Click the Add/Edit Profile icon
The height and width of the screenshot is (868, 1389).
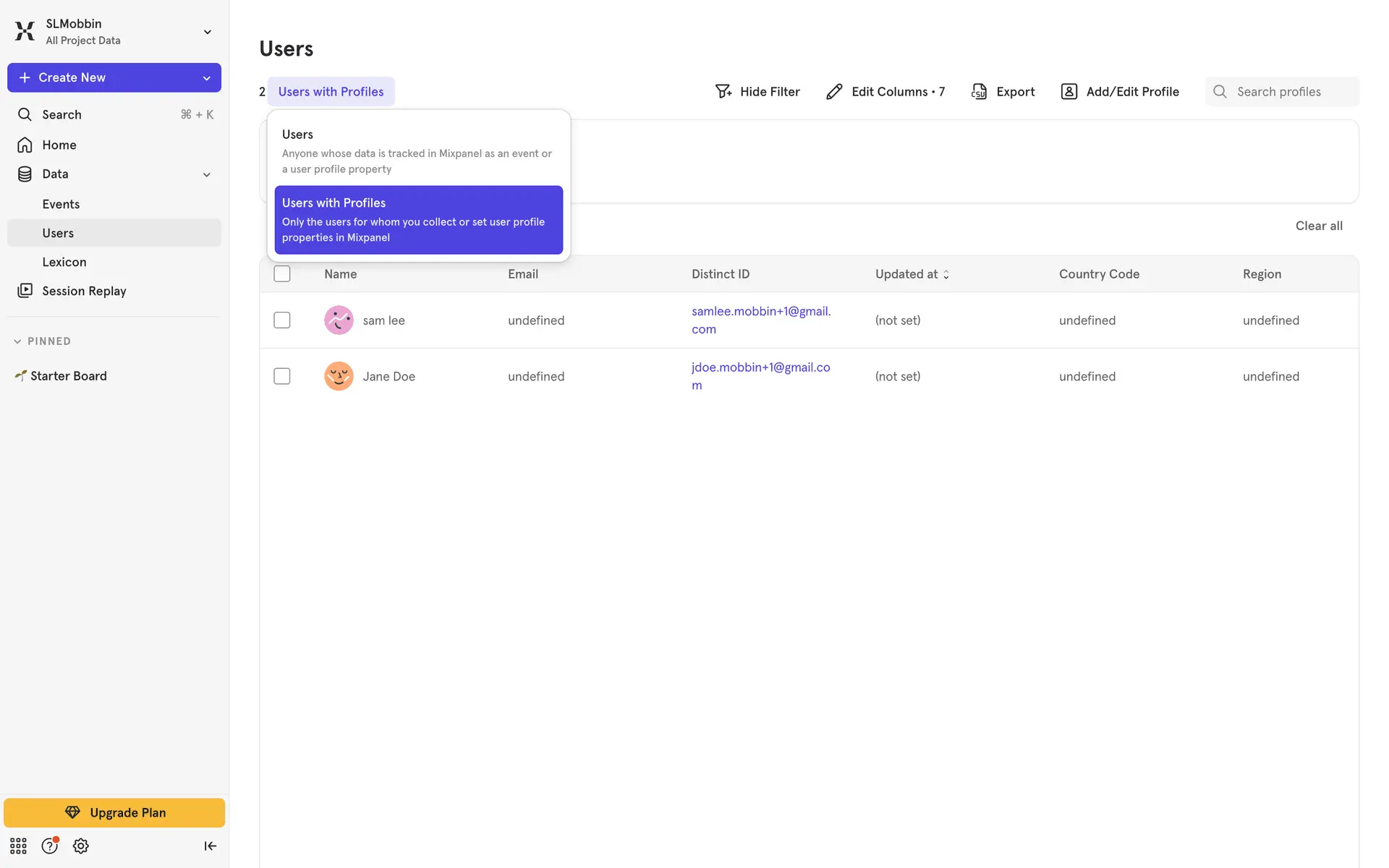(x=1069, y=91)
